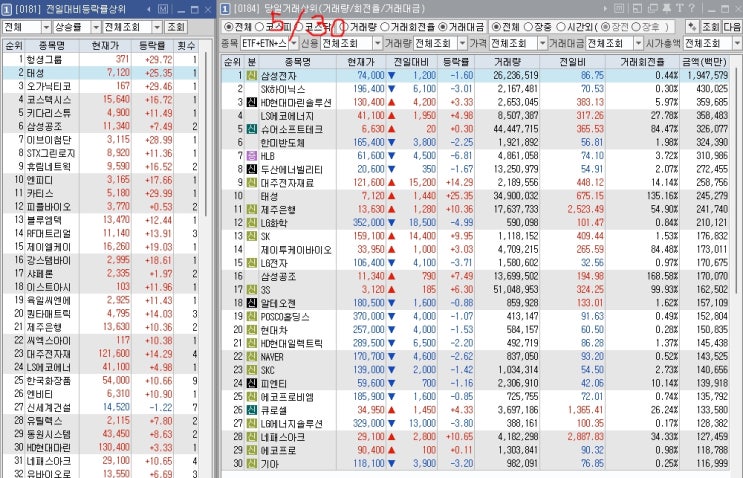The image size is (743, 478).
Task: Click the 신 badge on the NAVER row
Action: click(252, 357)
